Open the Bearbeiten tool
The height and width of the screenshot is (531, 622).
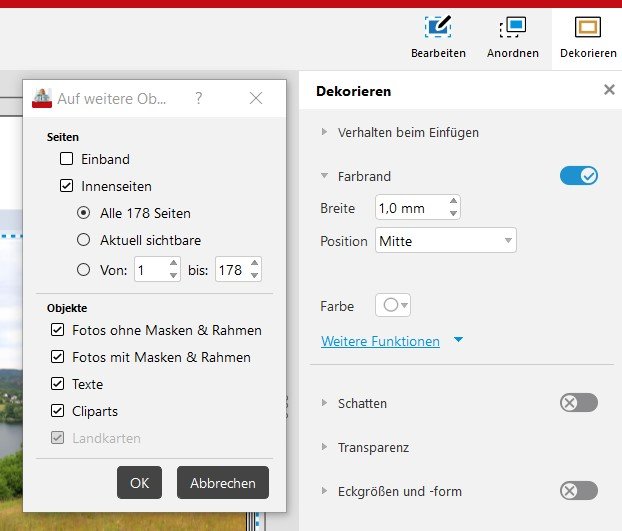[x=438, y=37]
